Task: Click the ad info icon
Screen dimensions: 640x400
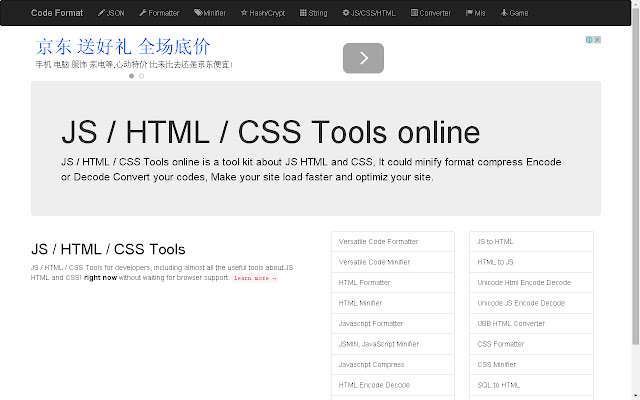Action: 589,40
